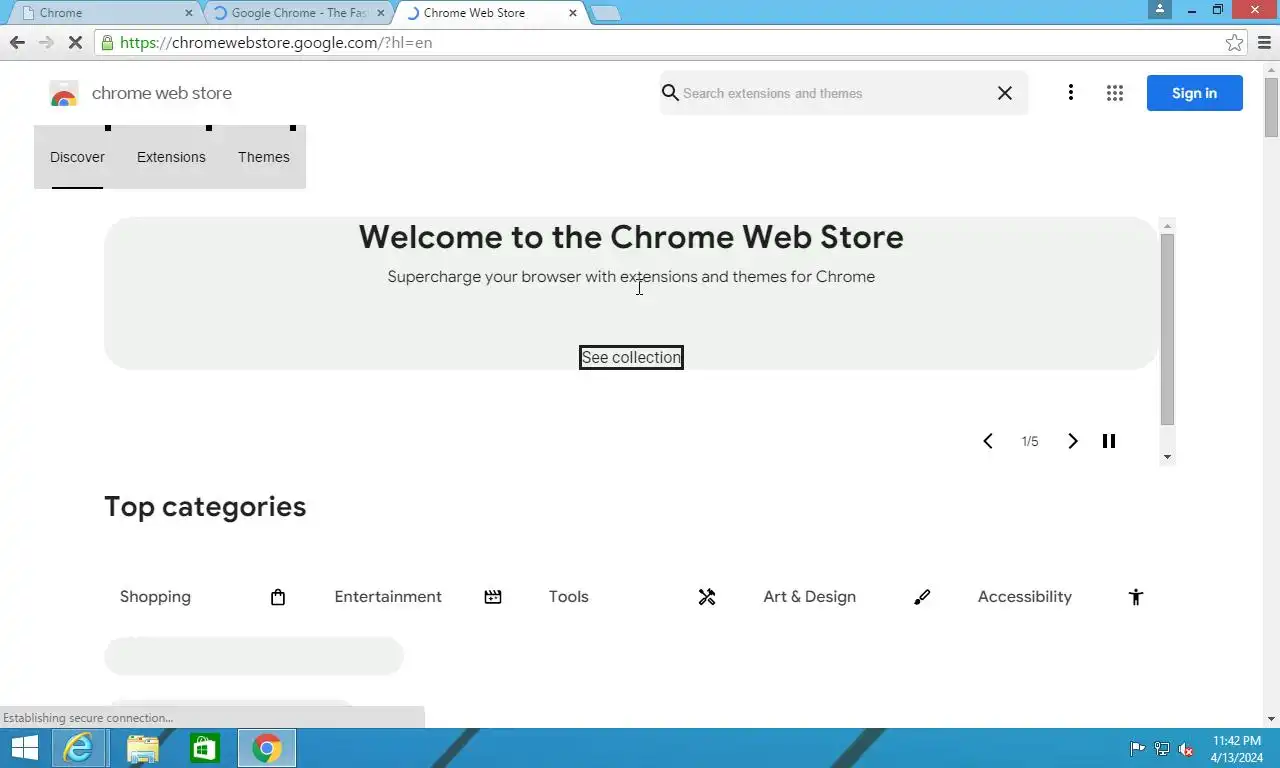Open the Entertainment category

[388, 597]
